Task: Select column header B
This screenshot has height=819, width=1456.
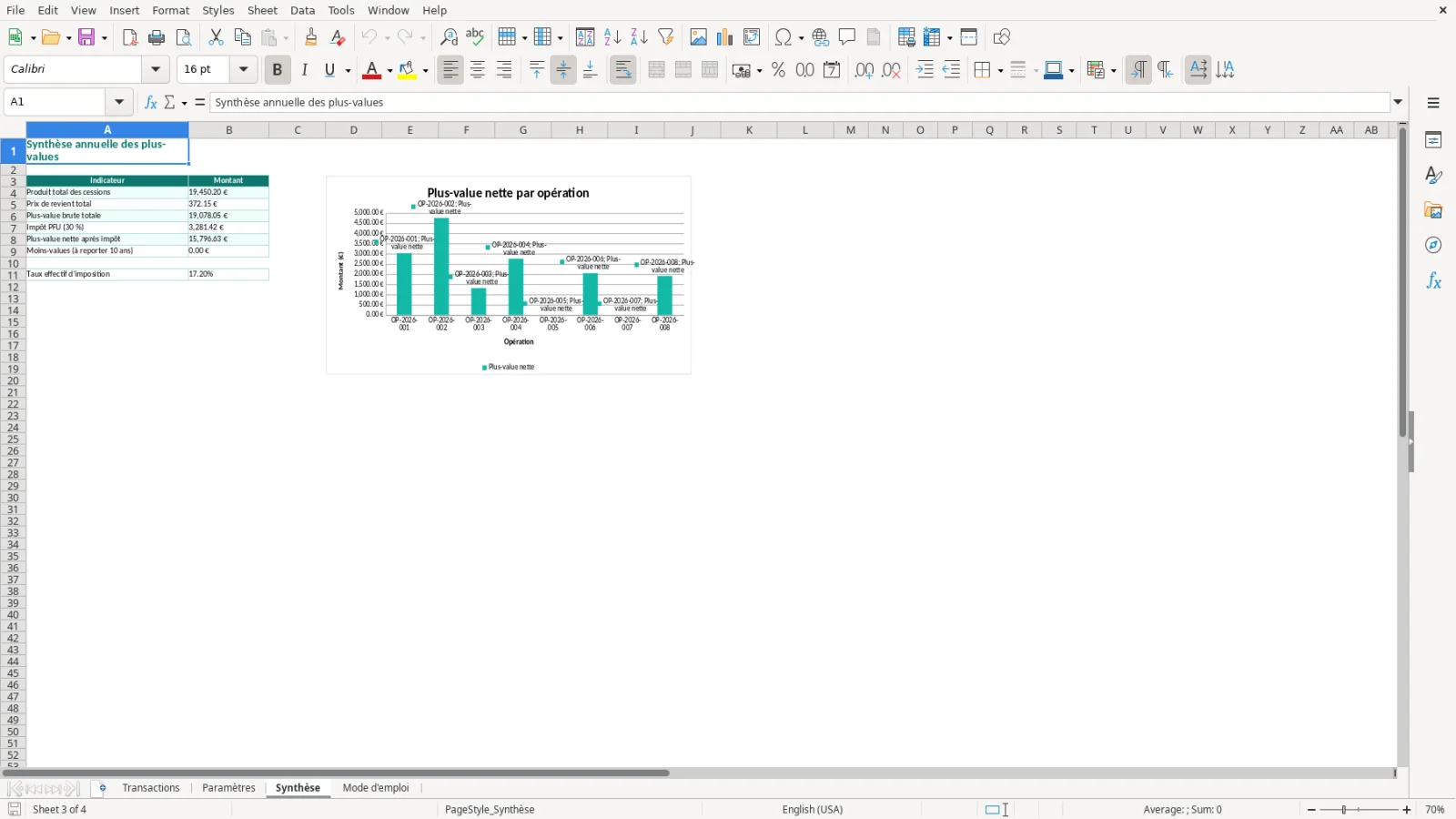Action: tap(228, 130)
